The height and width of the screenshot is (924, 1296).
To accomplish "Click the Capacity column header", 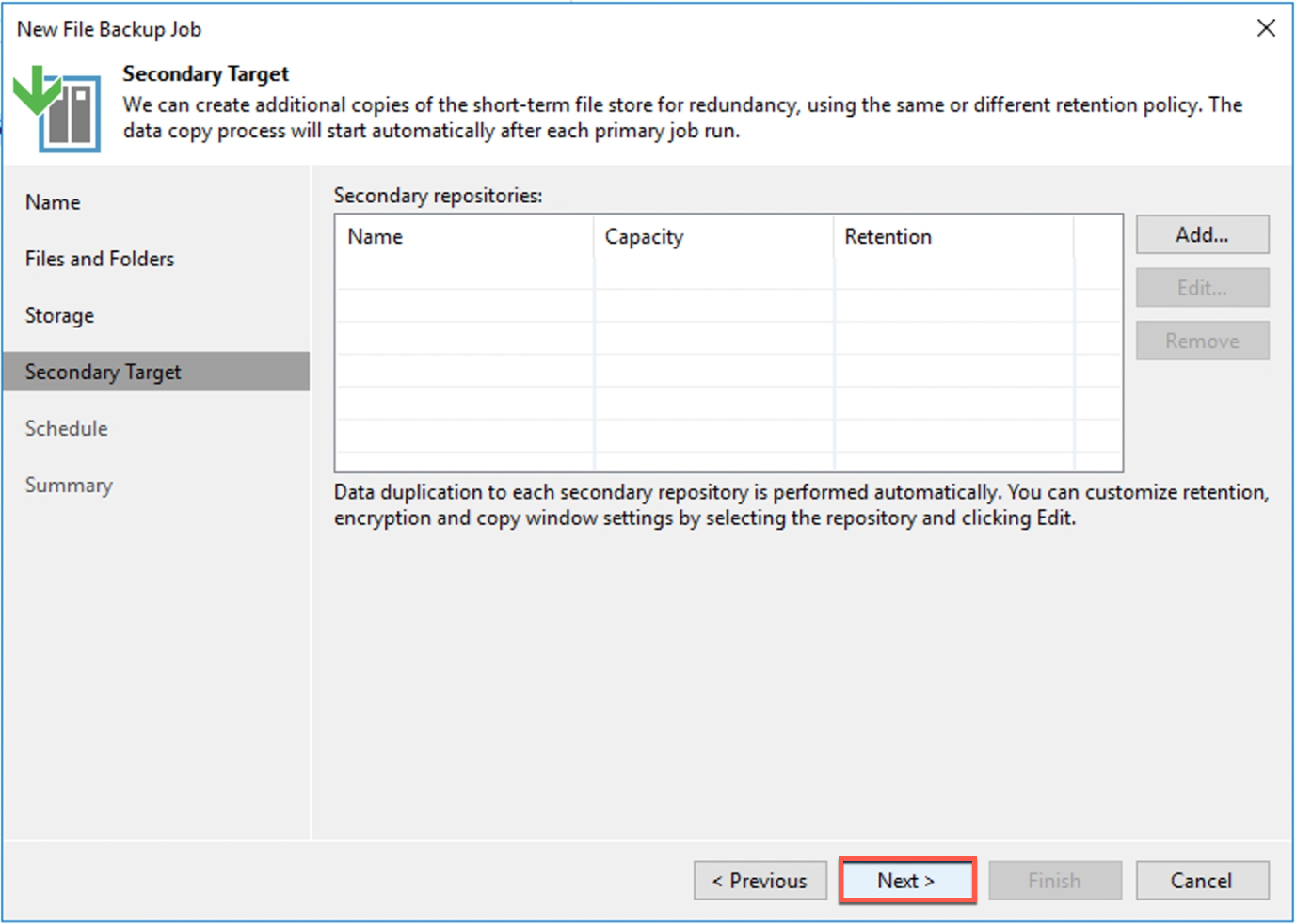I will 644,237.
